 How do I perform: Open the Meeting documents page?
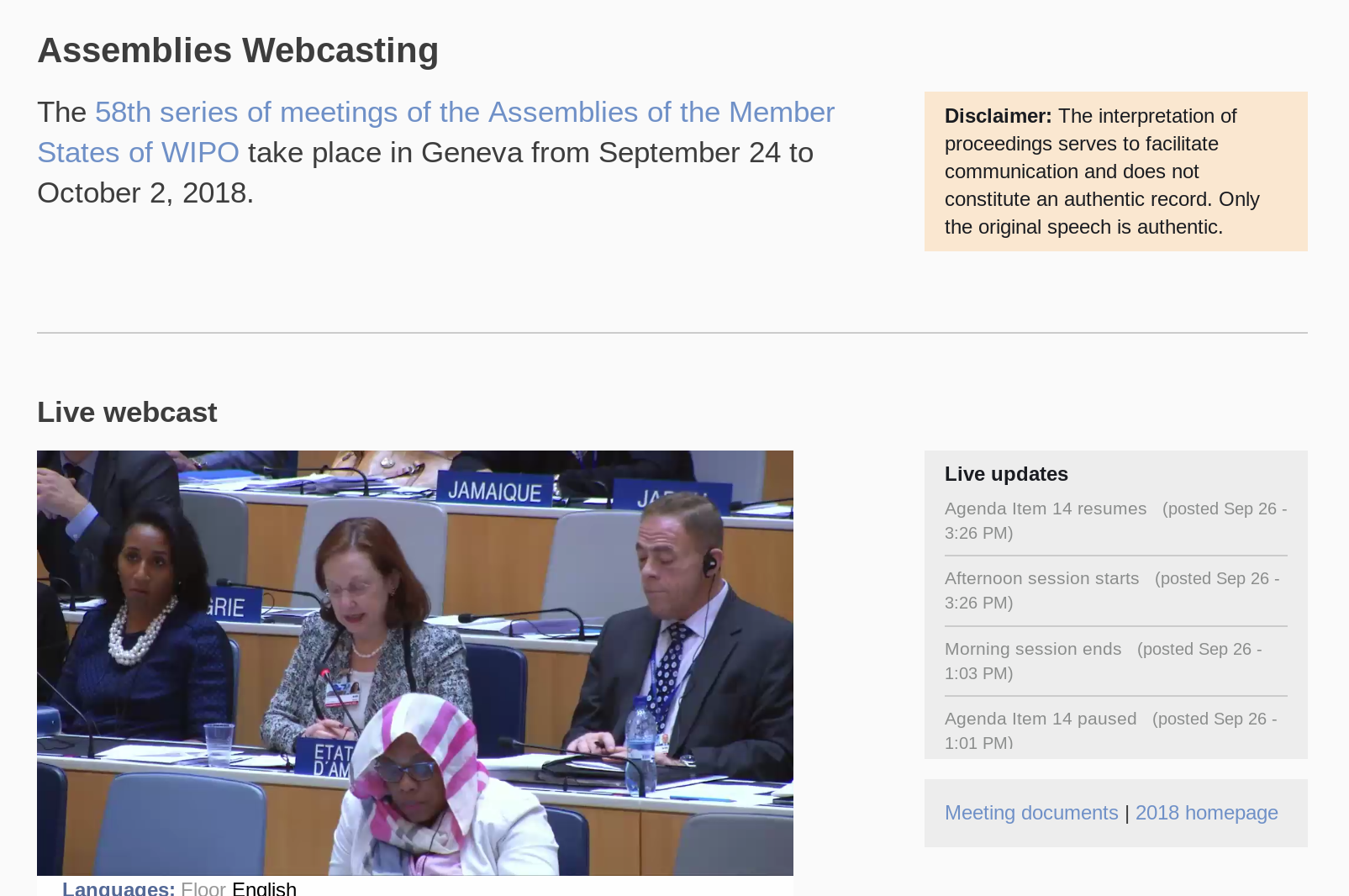[1031, 812]
